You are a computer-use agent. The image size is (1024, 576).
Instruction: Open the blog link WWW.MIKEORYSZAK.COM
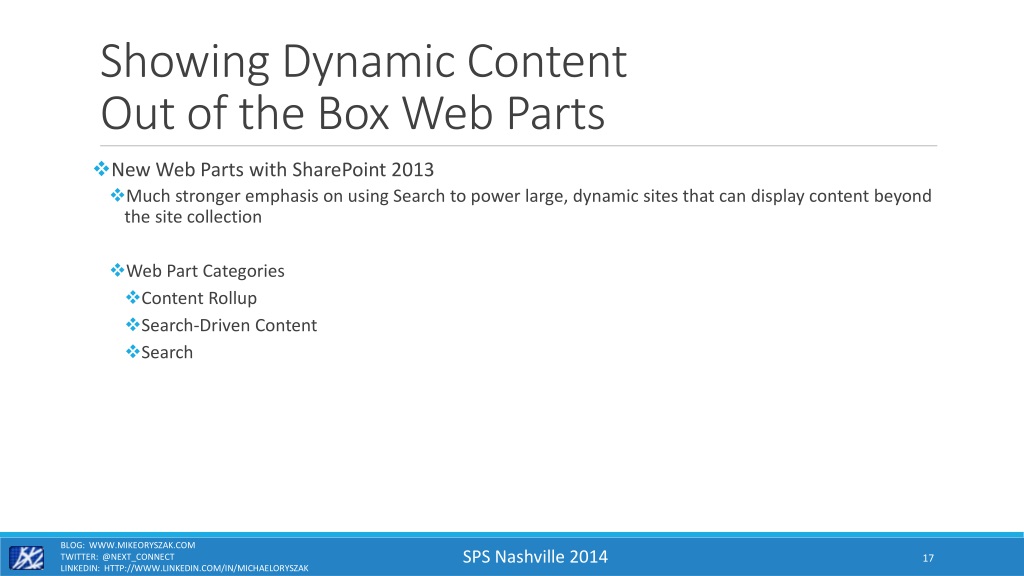142,545
